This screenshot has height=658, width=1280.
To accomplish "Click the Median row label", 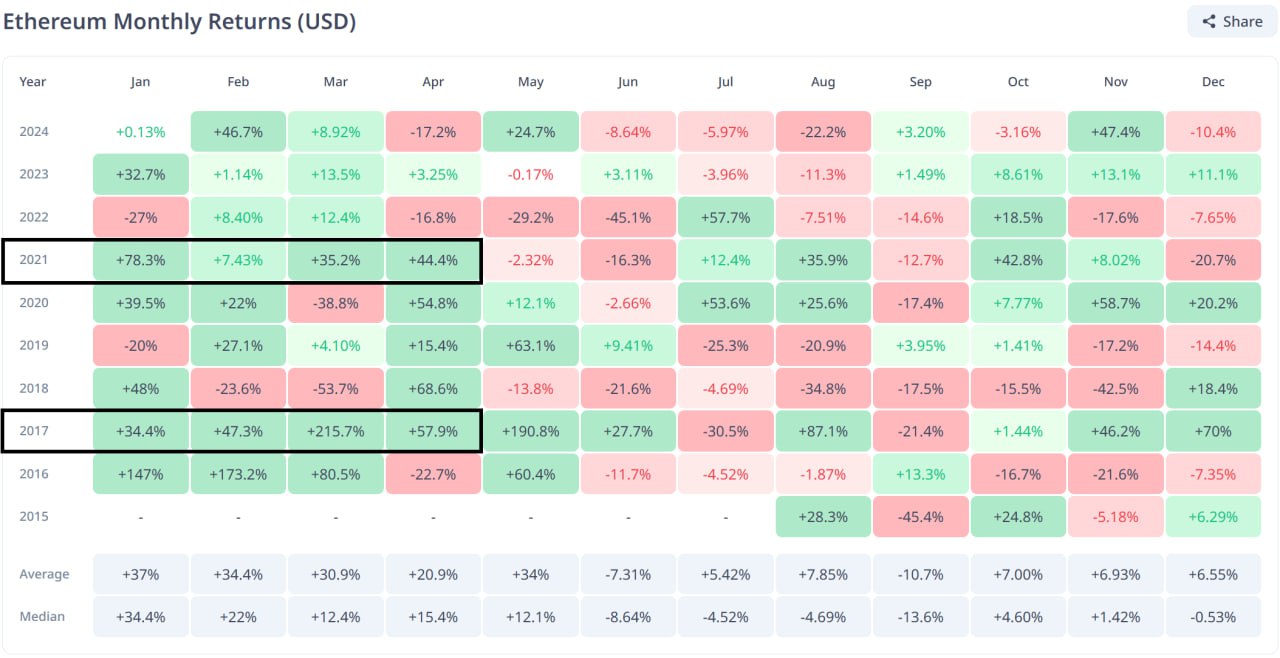I will tap(42, 616).
